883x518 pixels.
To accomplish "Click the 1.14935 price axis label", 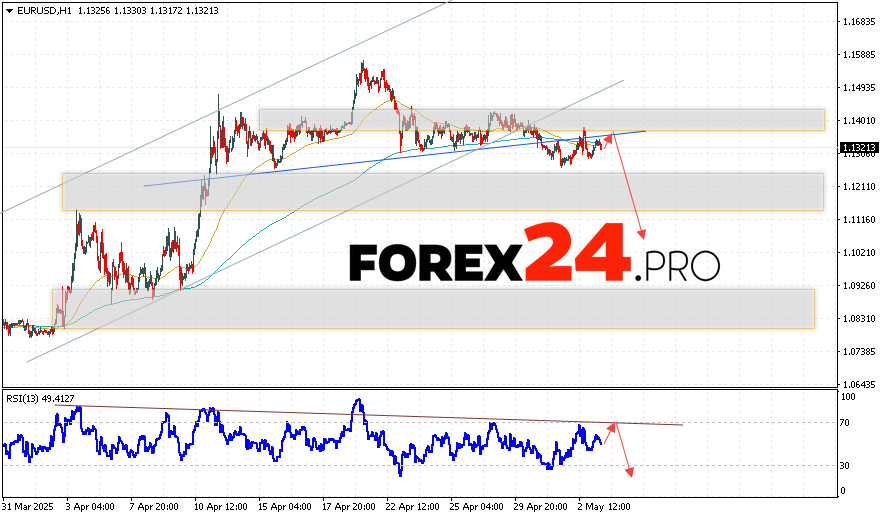I will 859,88.
